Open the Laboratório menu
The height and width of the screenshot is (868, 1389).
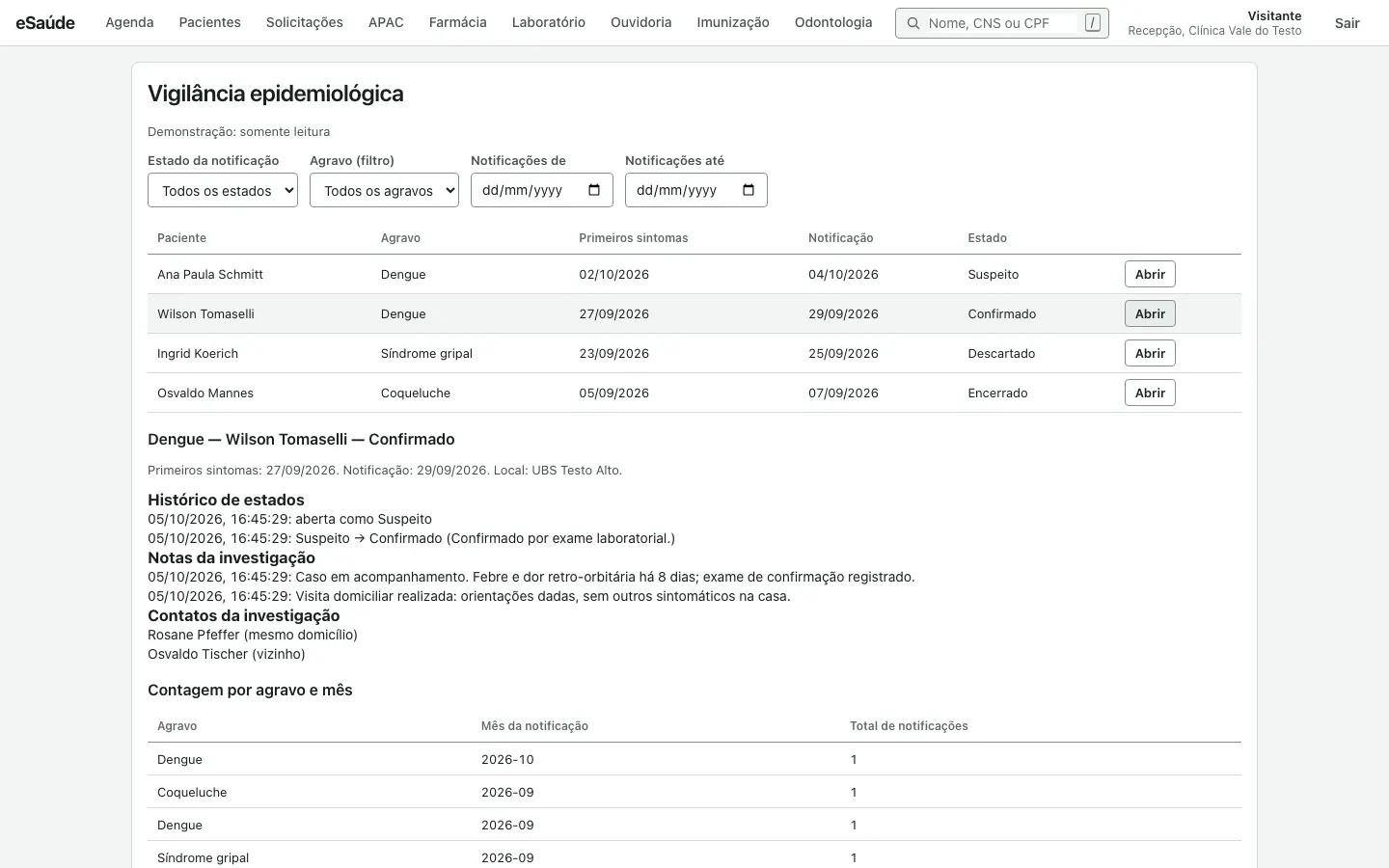548,22
